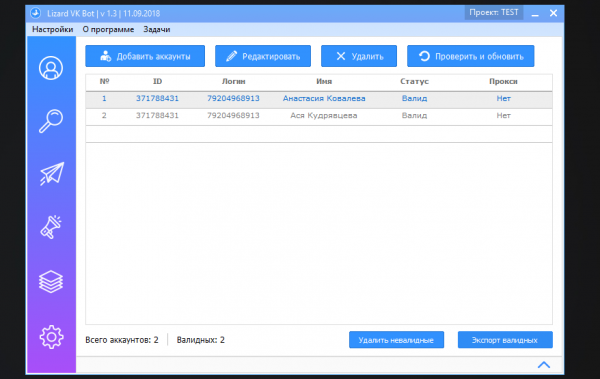Click the Проект: TEST label
This screenshot has height=379, width=600.
[x=494, y=13]
